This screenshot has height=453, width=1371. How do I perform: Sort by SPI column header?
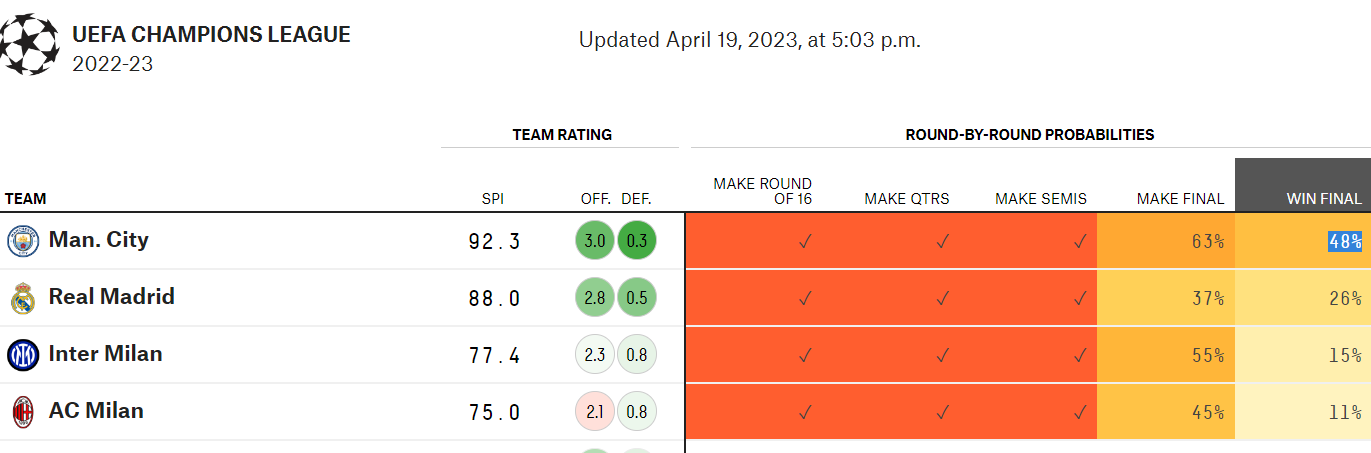(x=493, y=199)
